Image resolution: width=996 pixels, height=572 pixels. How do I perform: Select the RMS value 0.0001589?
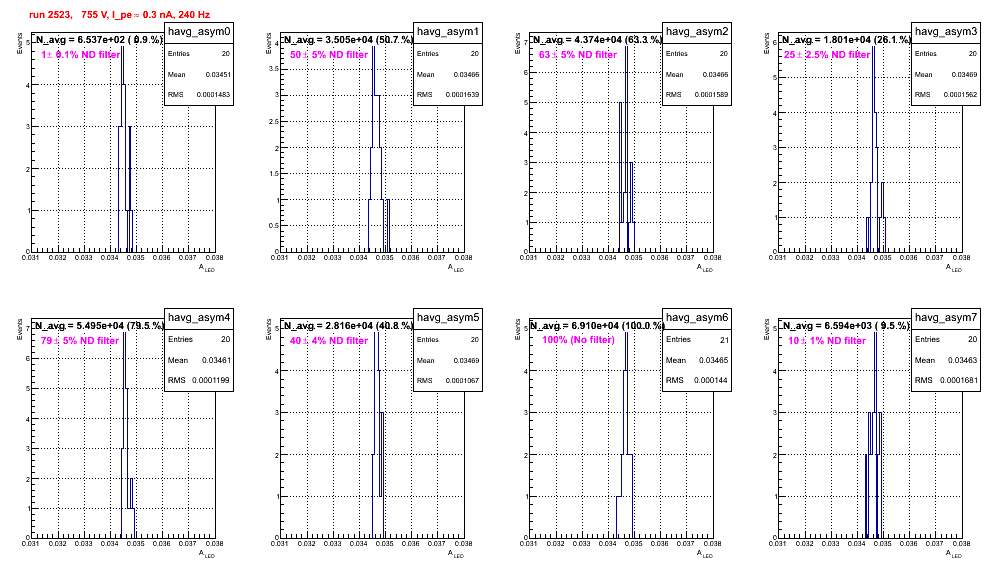point(711,95)
